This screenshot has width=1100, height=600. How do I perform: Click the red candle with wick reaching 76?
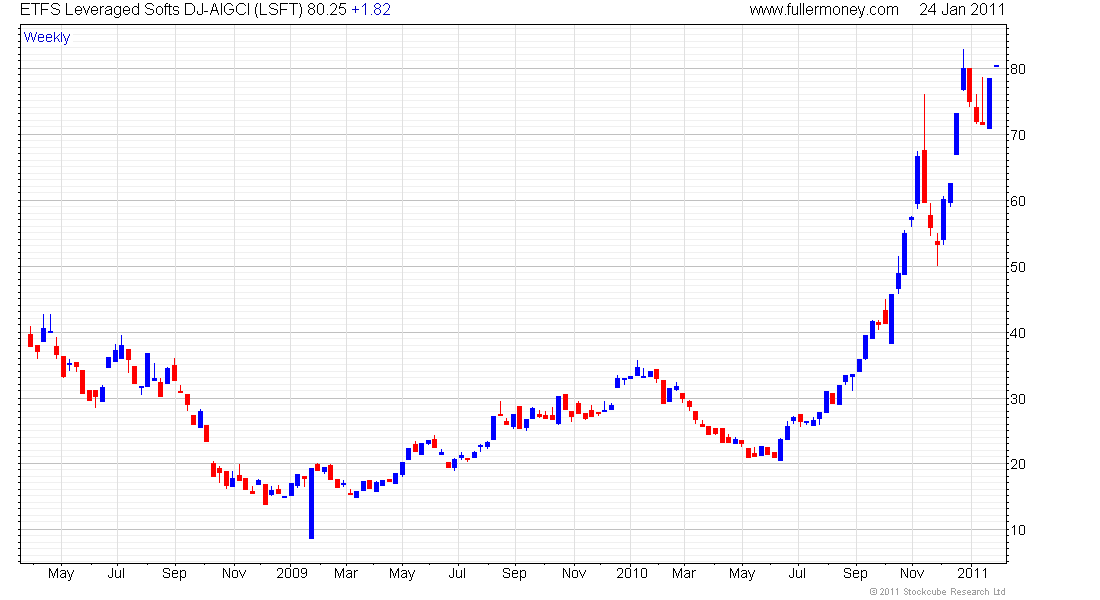point(925,149)
